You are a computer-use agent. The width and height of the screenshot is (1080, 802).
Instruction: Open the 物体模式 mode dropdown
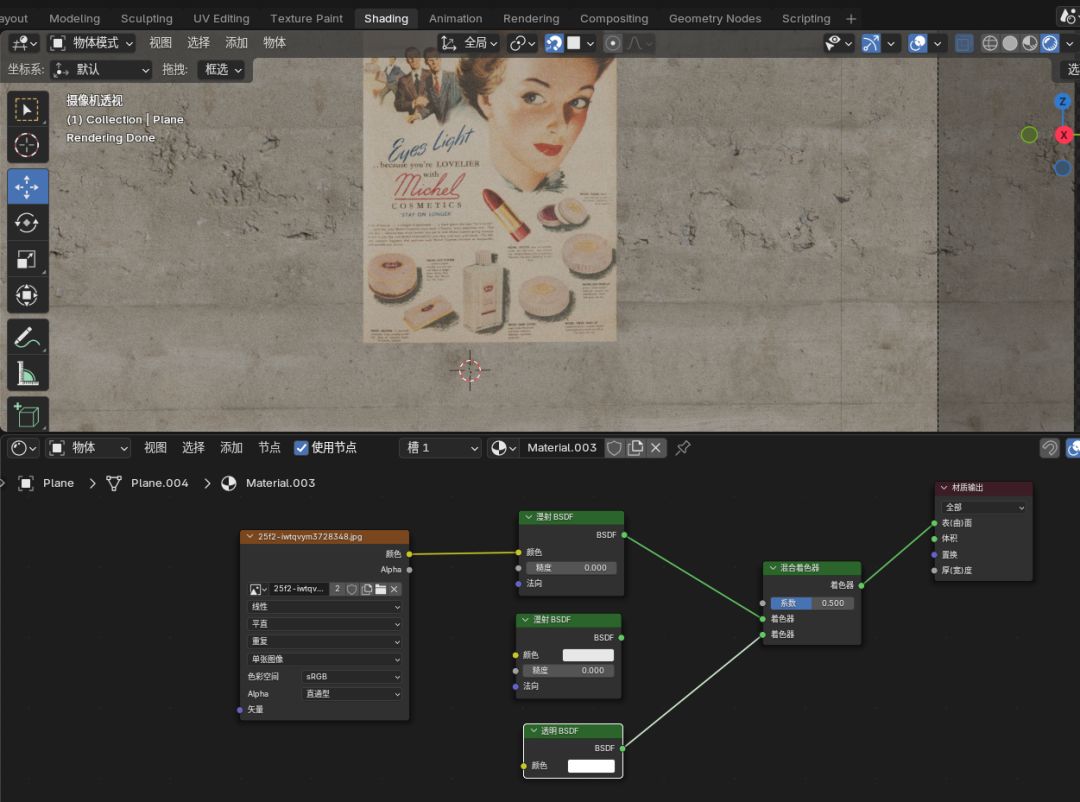point(91,43)
